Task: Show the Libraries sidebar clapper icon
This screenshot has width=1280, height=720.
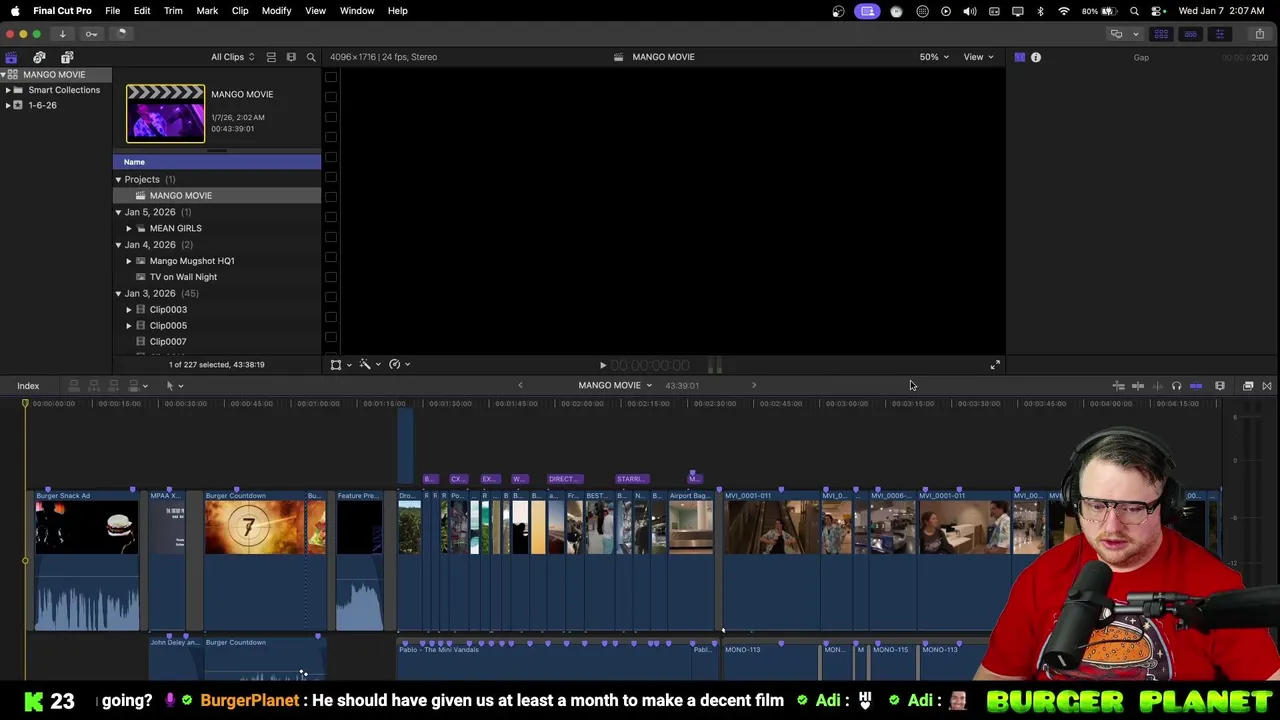Action: 11,57
